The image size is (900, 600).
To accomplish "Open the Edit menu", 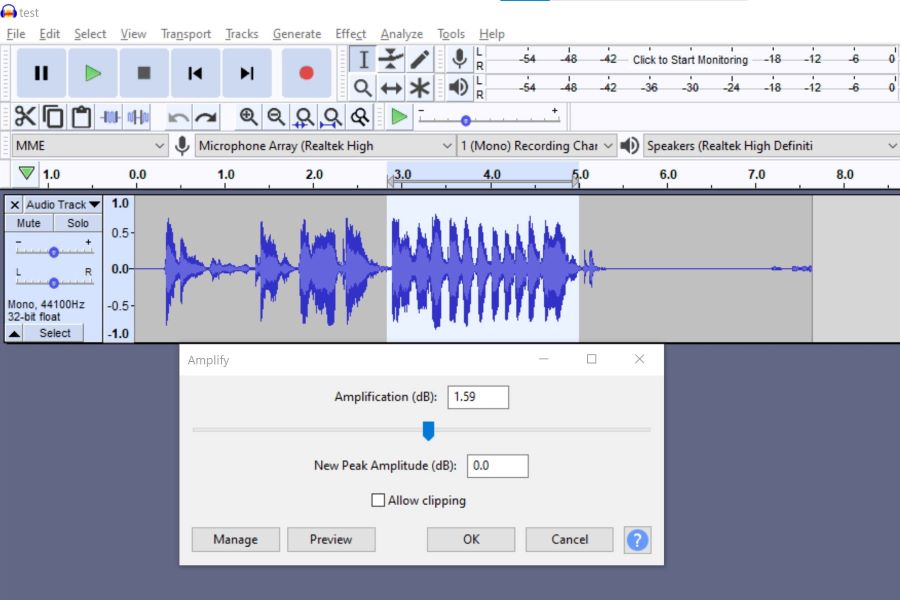I will click(x=49, y=34).
